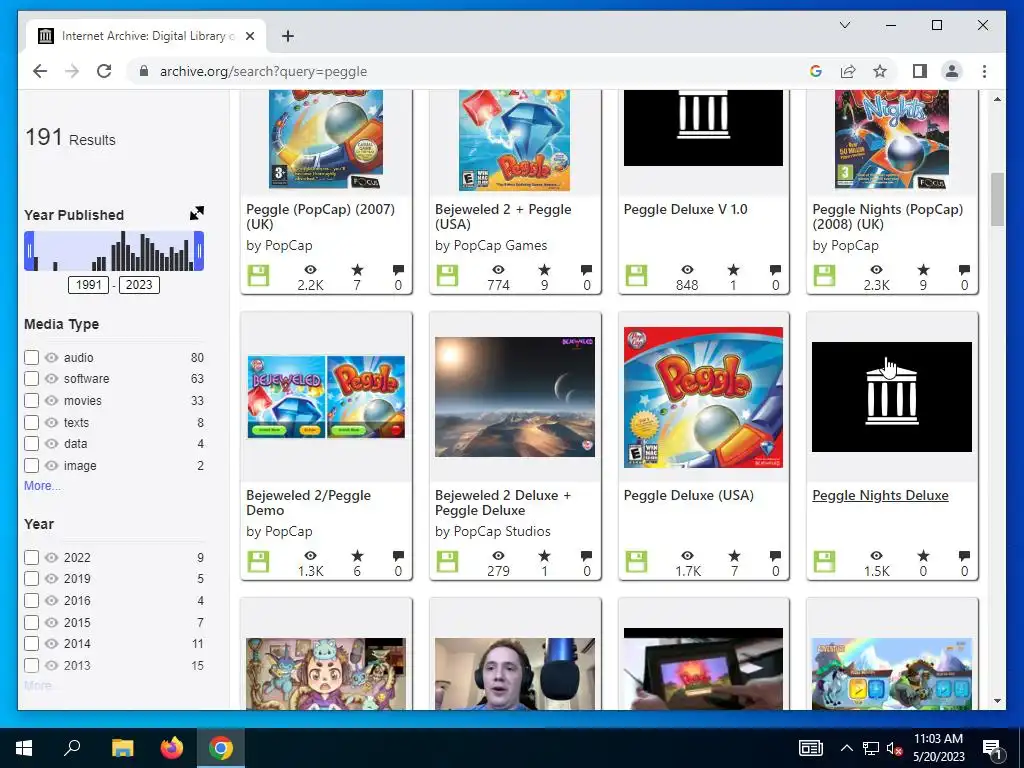Open the planet landscape thumbnail of Bejeweled 2 Deluxe
This screenshot has height=768, width=1024.
tap(515, 397)
